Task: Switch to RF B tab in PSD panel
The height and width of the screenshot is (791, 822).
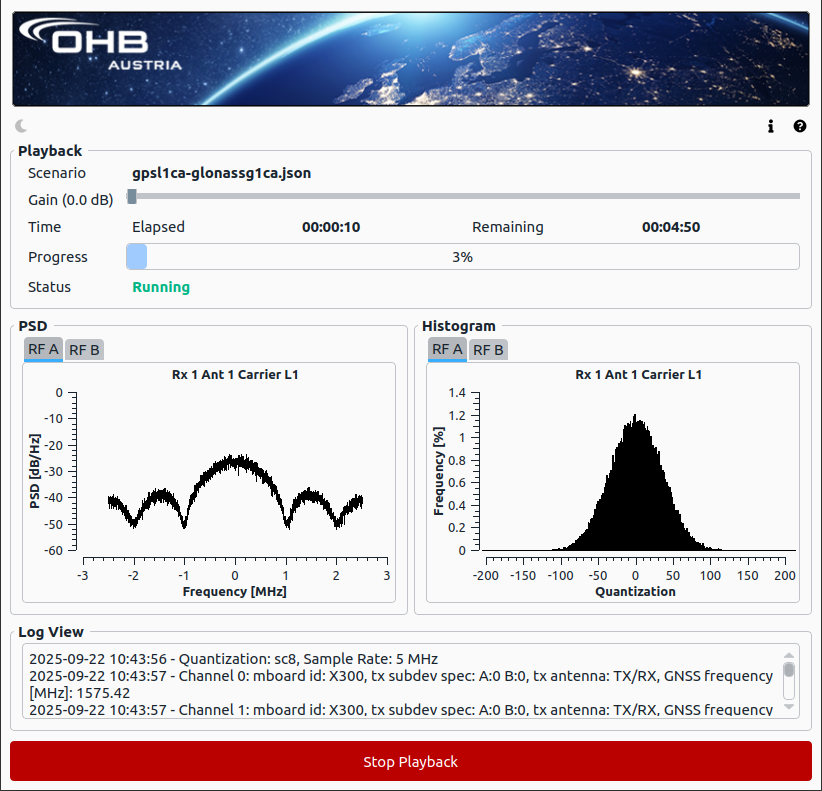Action: (x=84, y=349)
